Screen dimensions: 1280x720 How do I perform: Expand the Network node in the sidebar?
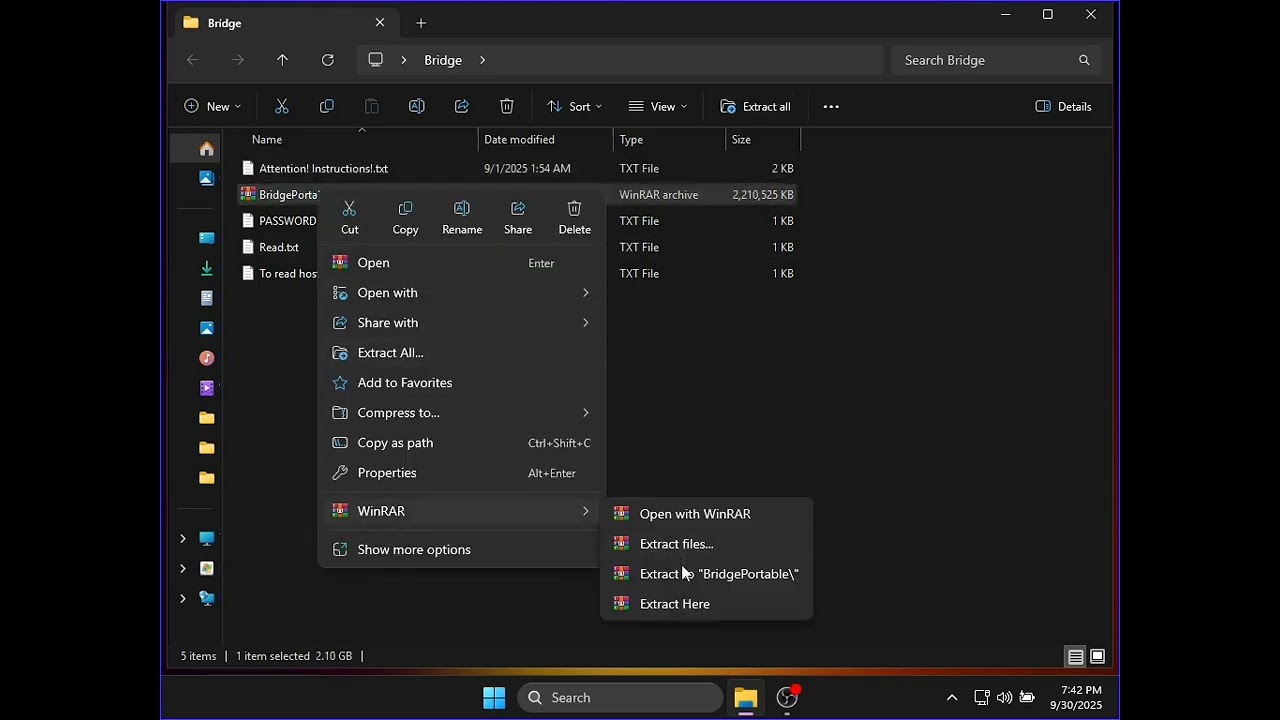[182, 598]
